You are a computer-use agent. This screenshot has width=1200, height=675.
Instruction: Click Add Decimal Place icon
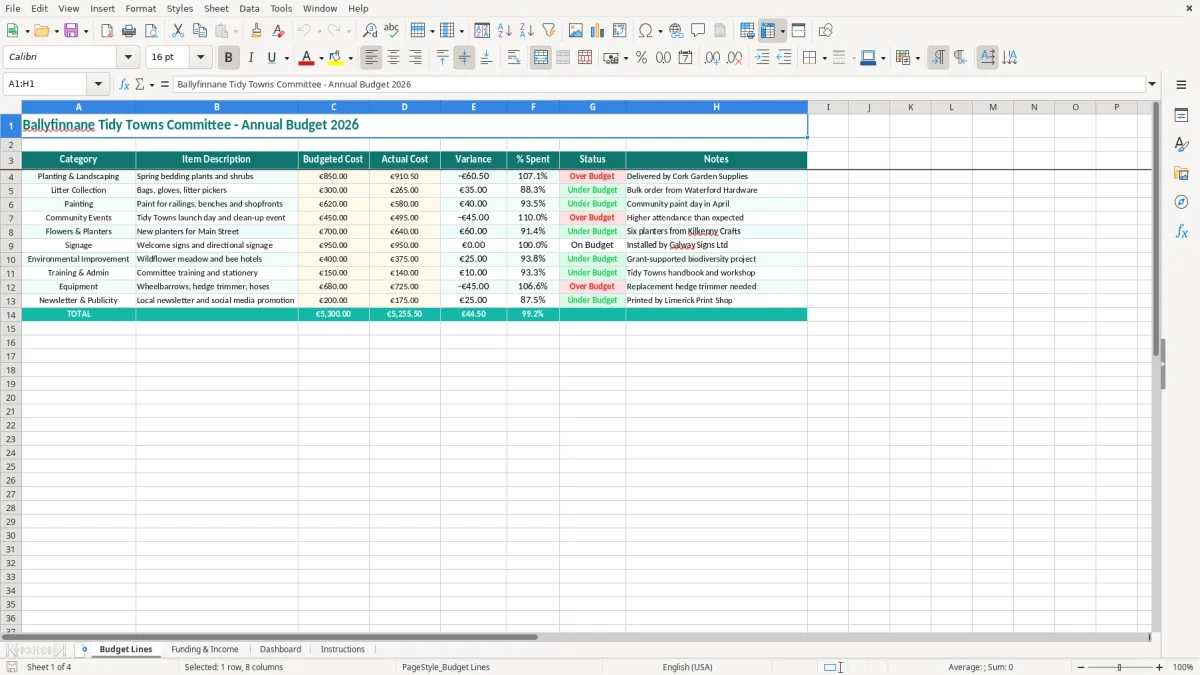pos(712,58)
